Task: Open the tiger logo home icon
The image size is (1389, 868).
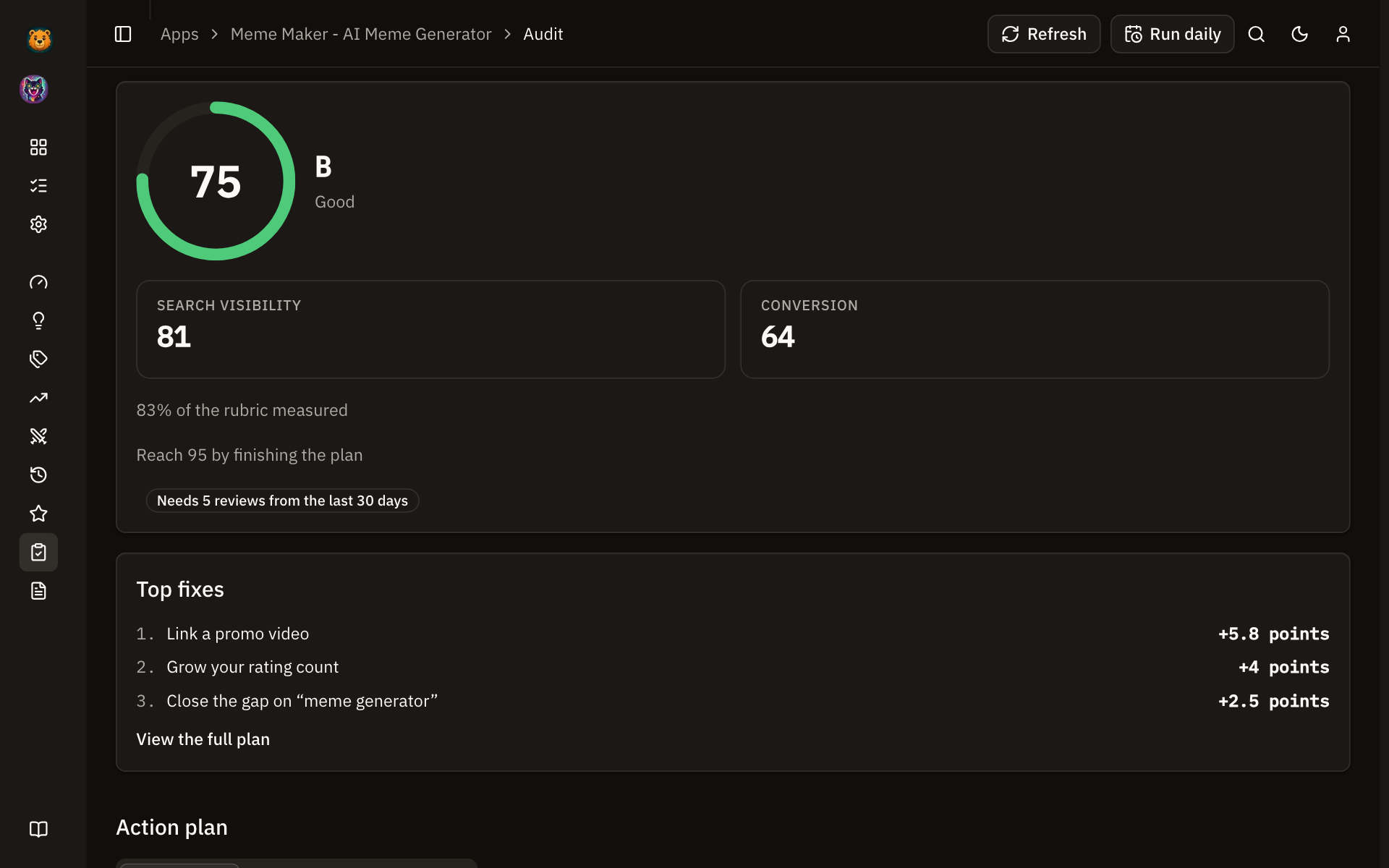Action: [x=39, y=40]
